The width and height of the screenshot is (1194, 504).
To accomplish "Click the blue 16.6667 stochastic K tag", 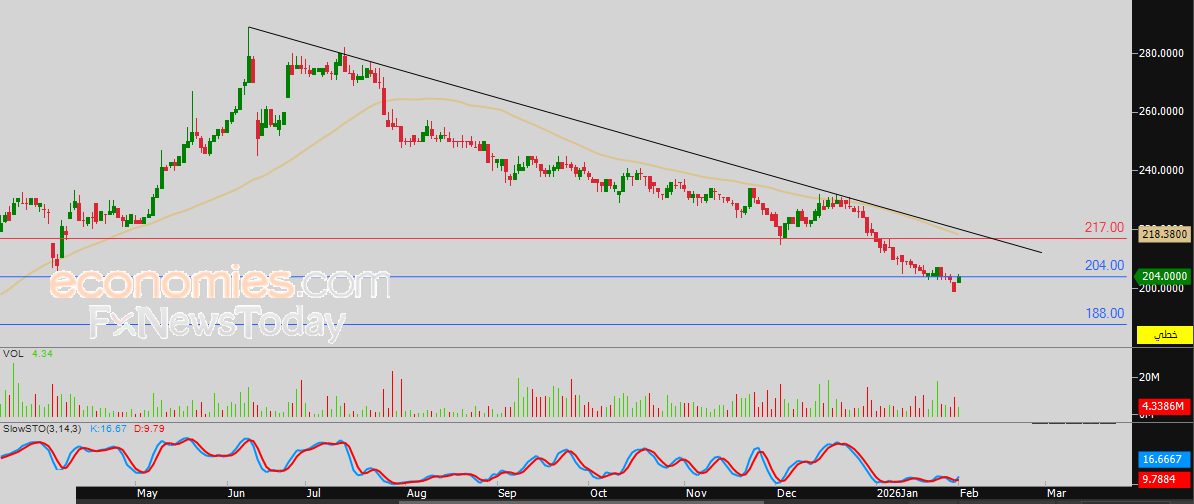I will [x=1162, y=459].
